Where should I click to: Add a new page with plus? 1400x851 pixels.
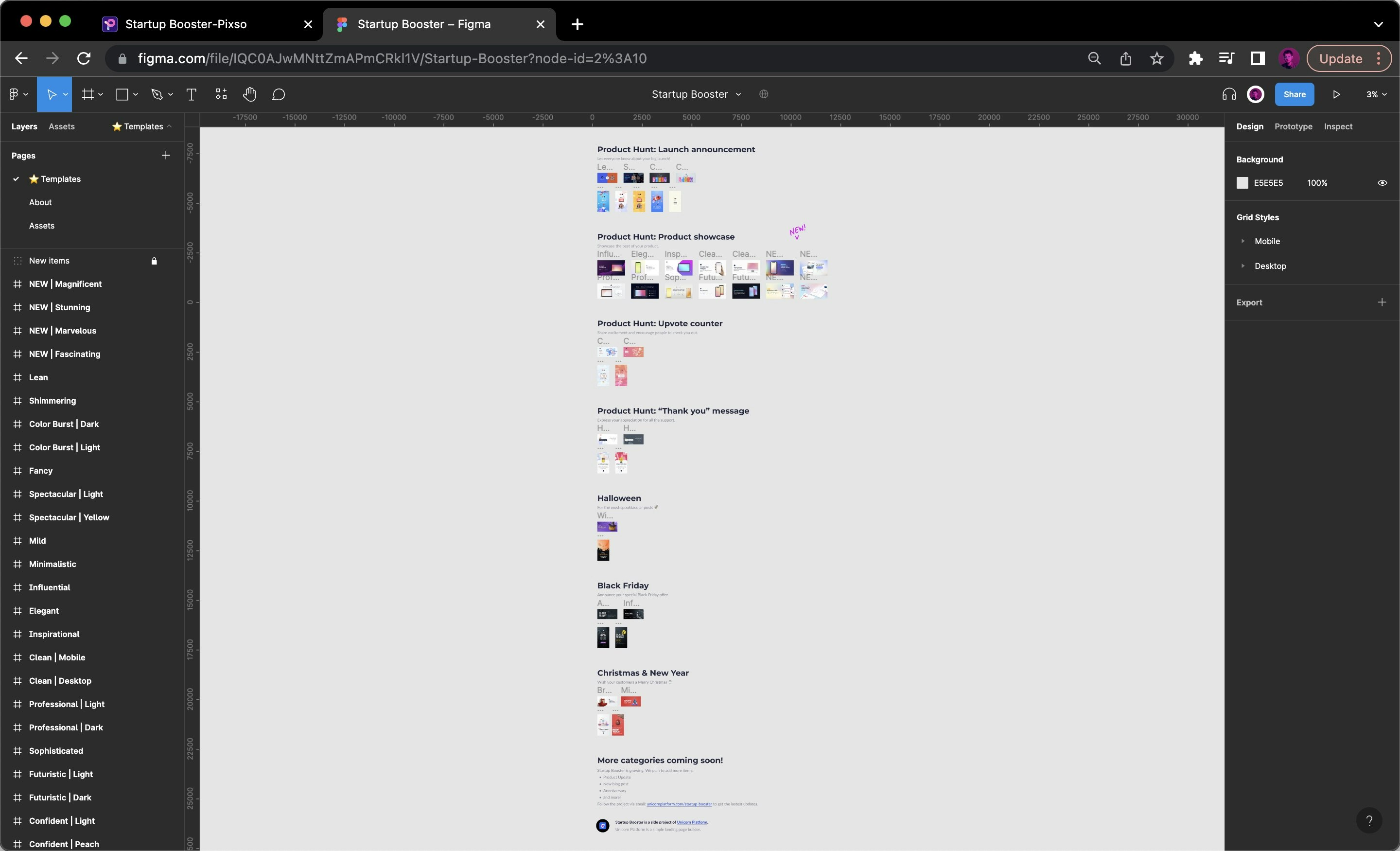pos(165,155)
